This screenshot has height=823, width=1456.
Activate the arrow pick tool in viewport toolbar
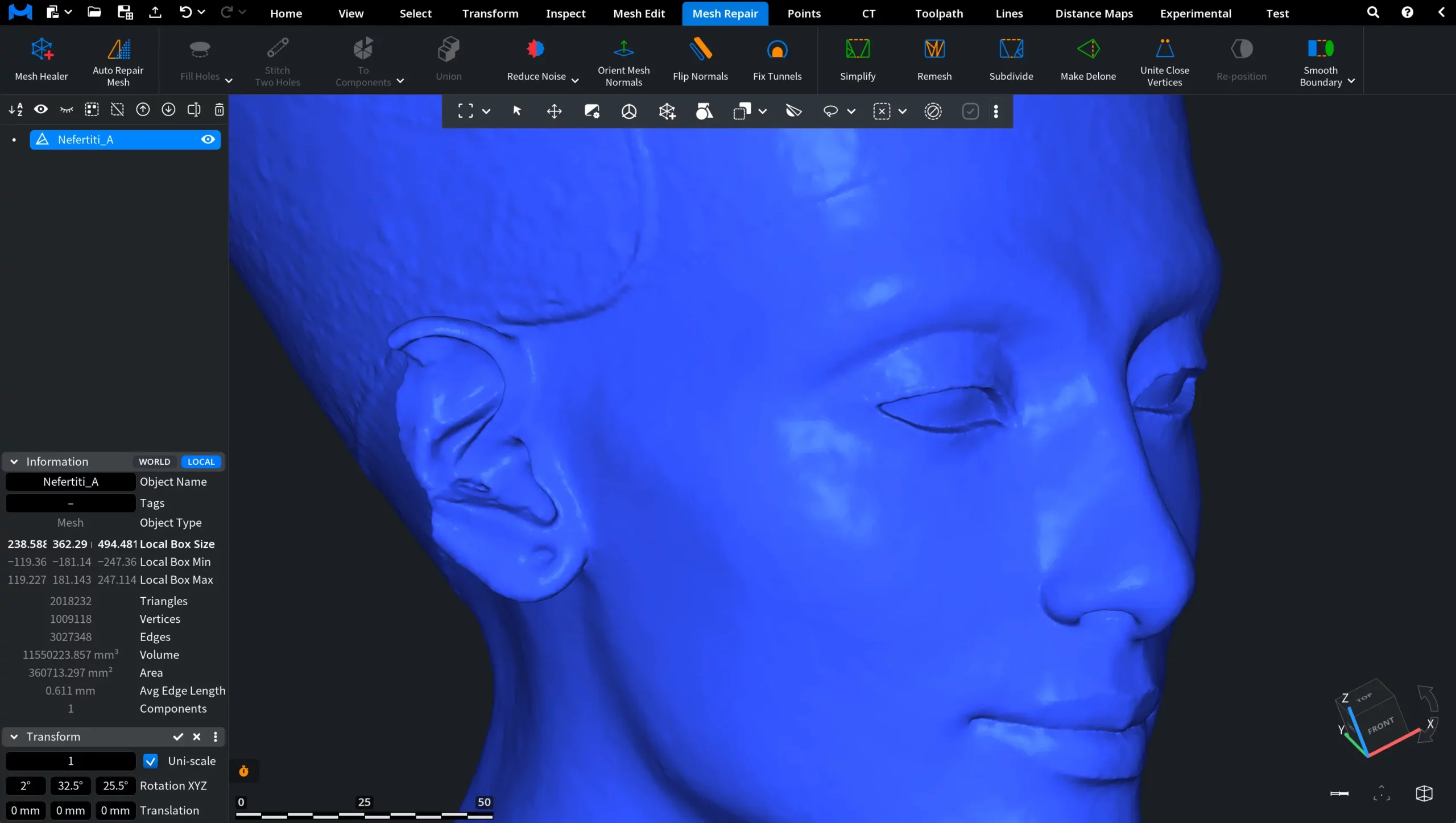pos(517,111)
